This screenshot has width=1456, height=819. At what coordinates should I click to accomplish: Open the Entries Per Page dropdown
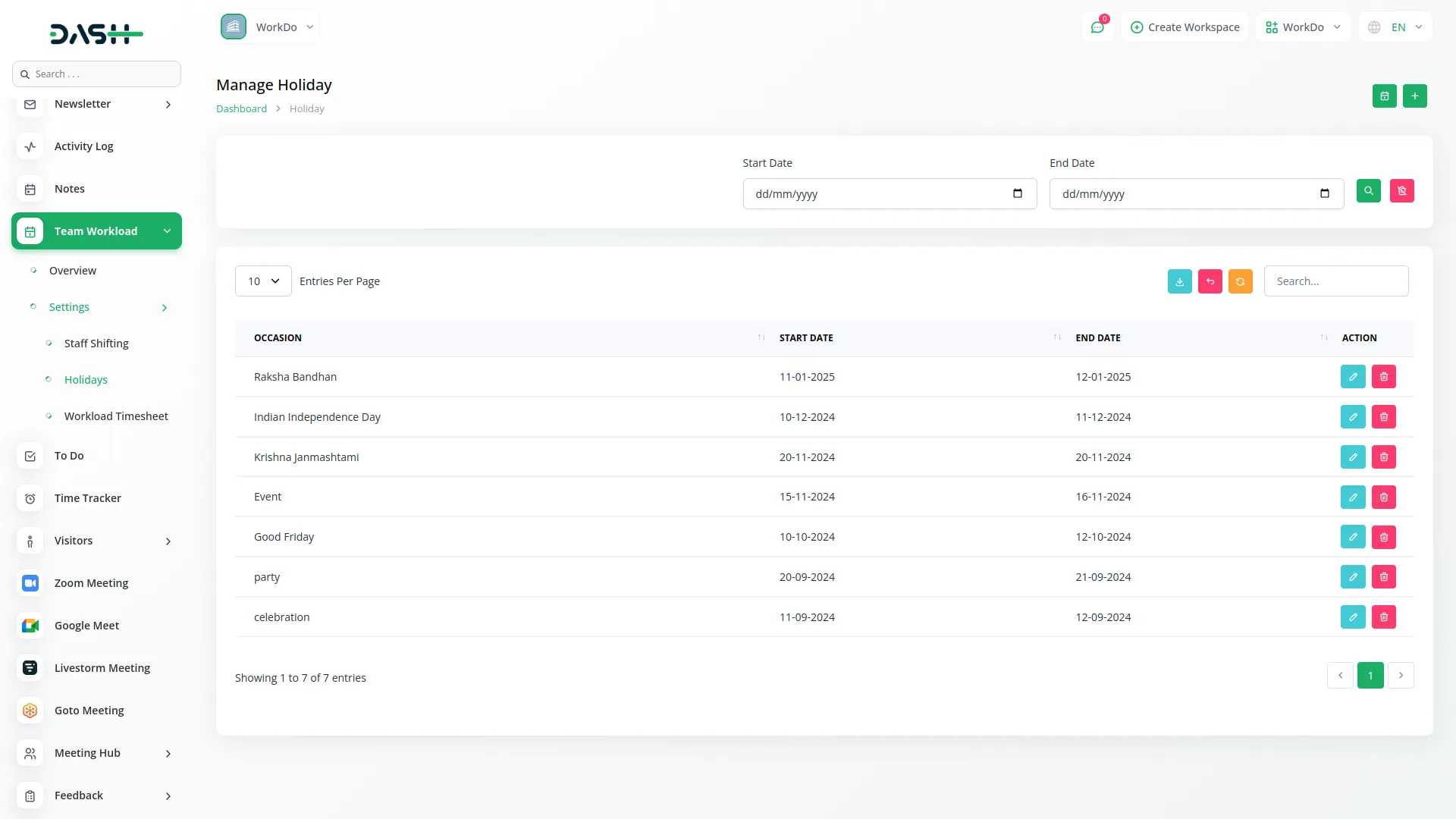[262, 281]
